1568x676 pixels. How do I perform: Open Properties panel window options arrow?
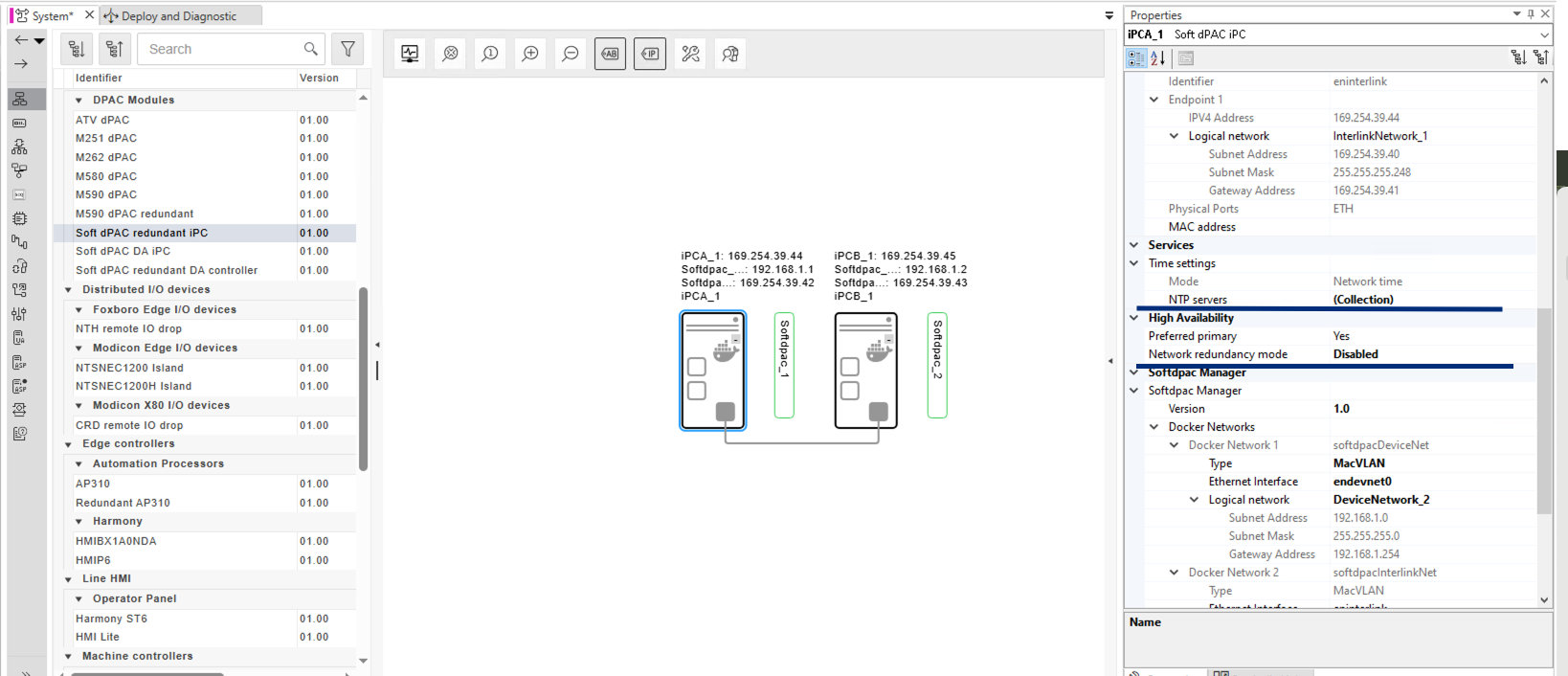pyautogui.click(x=1517, y=14)
